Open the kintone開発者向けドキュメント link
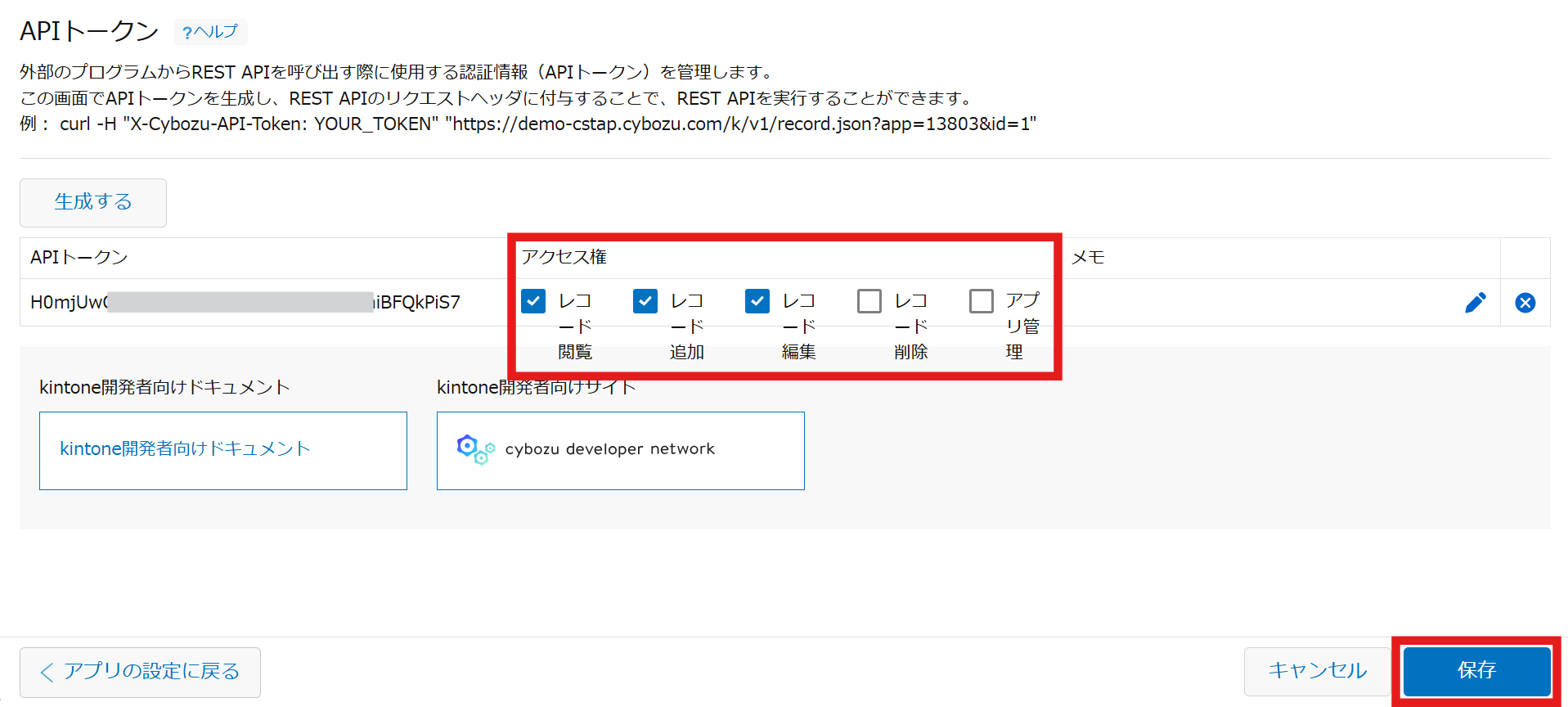The width and height of the screenshot is (1568, 707). click(x=185, y=449)
